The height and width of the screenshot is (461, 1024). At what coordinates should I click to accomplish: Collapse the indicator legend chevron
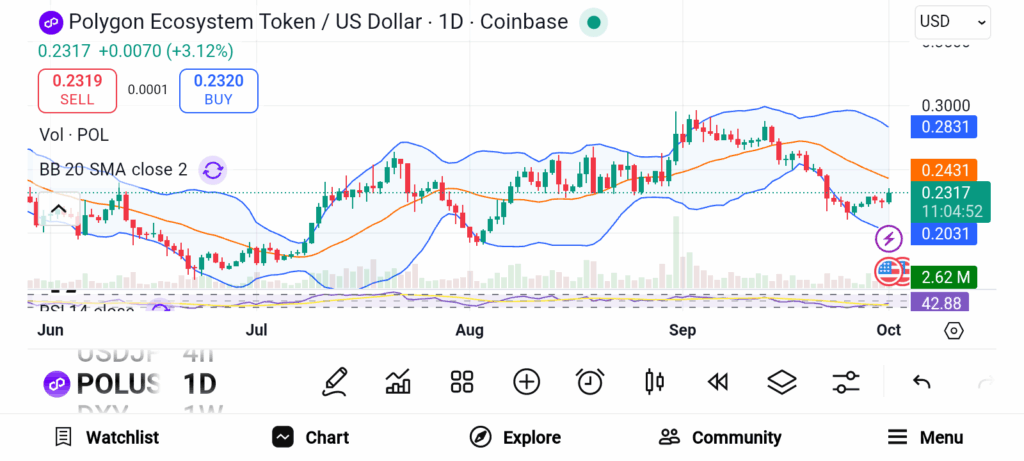pyautogui.click(x=57, y=209)
